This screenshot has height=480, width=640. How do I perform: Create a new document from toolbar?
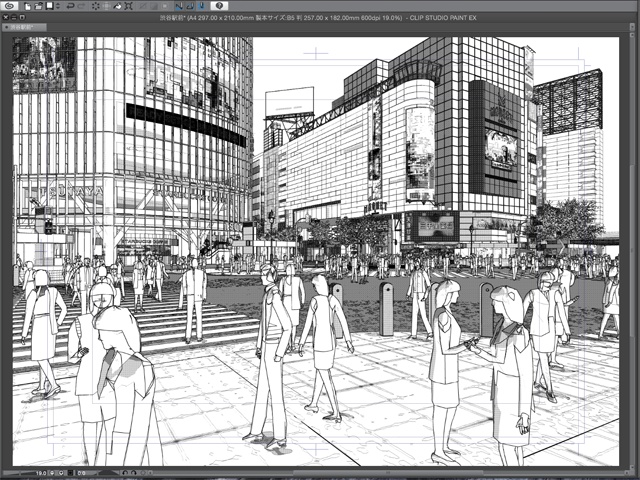(27, 6)
